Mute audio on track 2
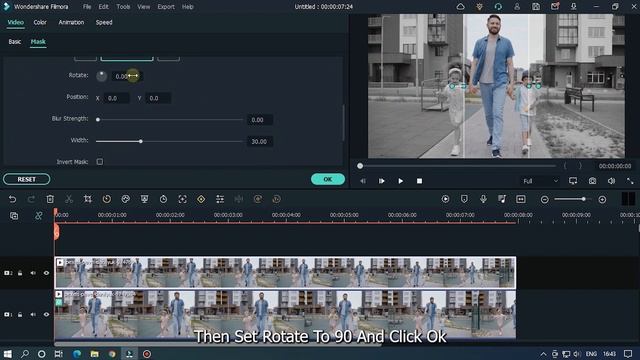640x360 pixels. pos(33,273)
